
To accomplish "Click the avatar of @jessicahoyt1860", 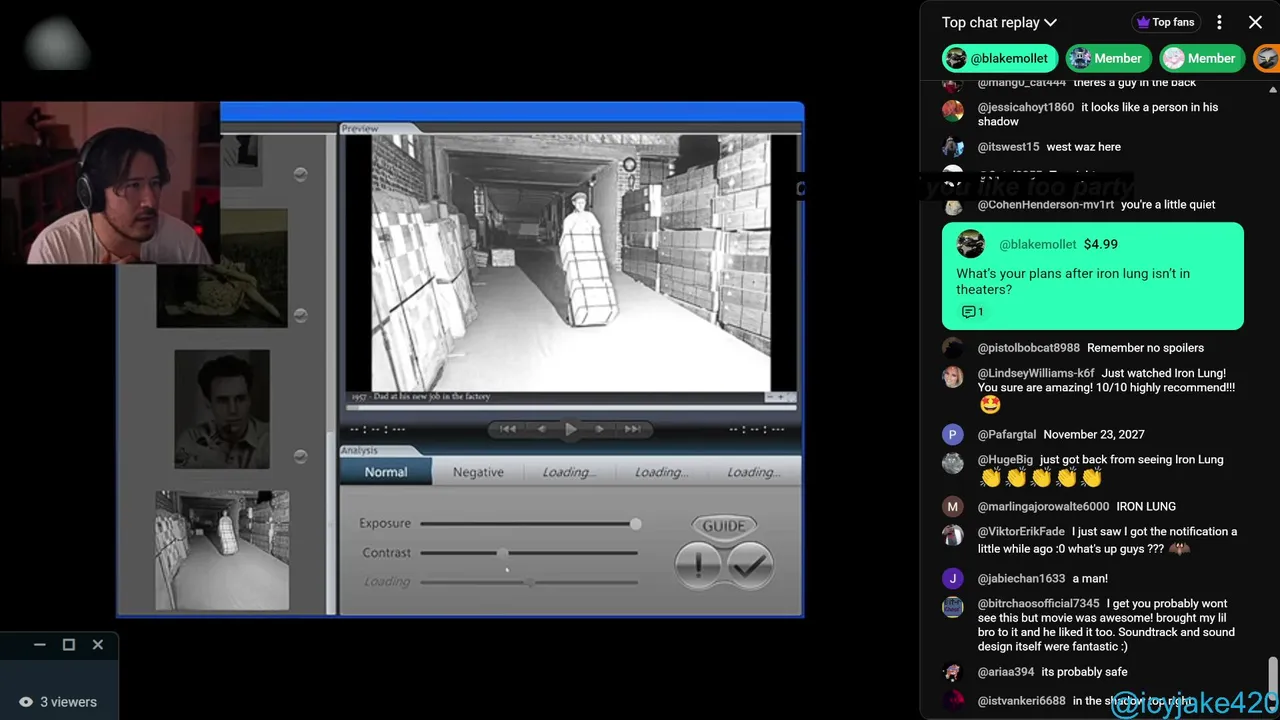I will click(953, 111).
